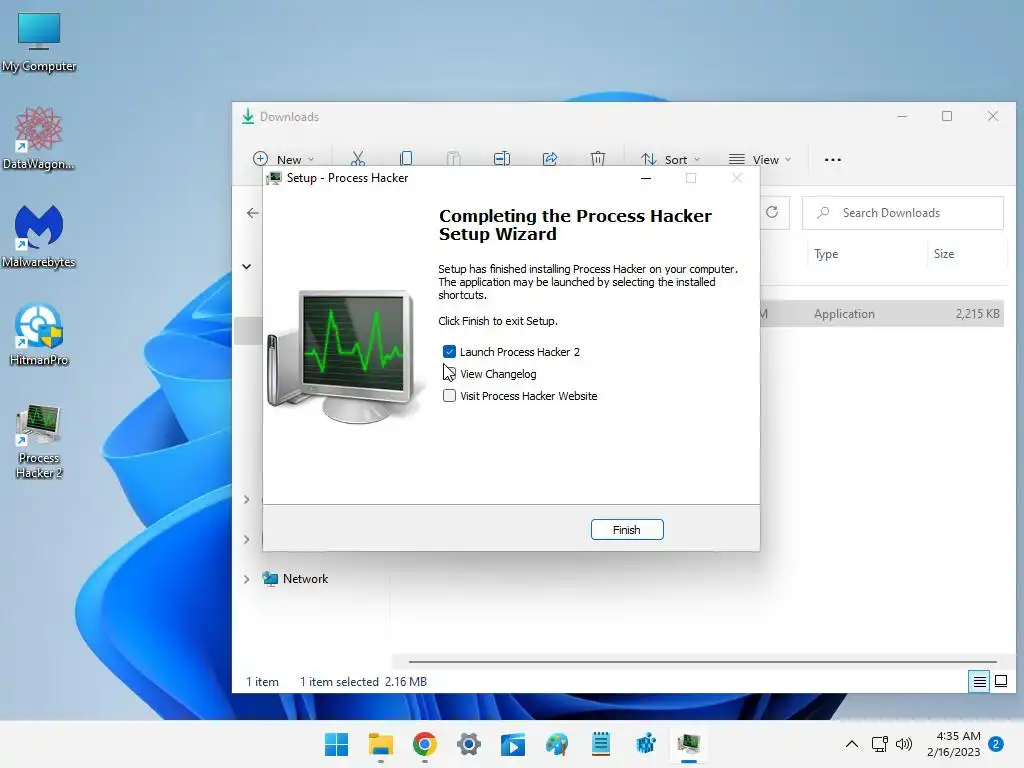Click the horizontal scrollbar in Downloads
Image resolution: width=1024 pixels, height=768 pixels.
[702, 662]
